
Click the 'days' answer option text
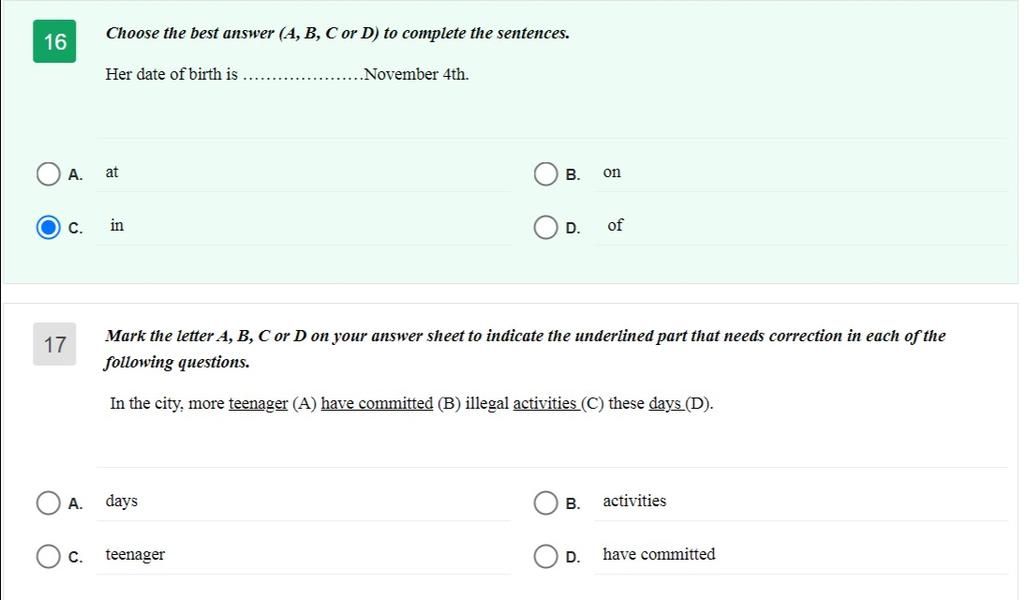(121, 501)
